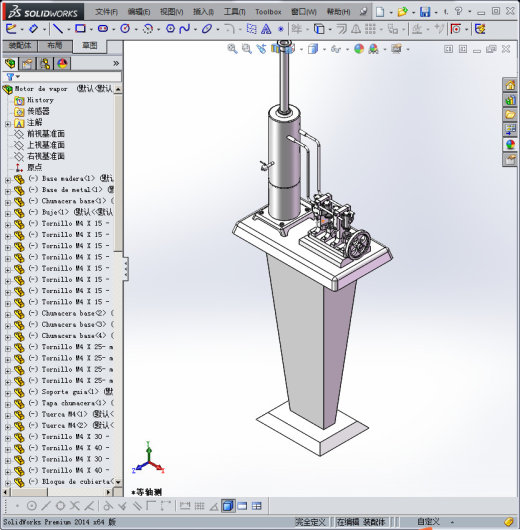The height and width of the screenshot is (530, 520).
Task: Open the Appearances tab in right task pane
Action: 510,144
